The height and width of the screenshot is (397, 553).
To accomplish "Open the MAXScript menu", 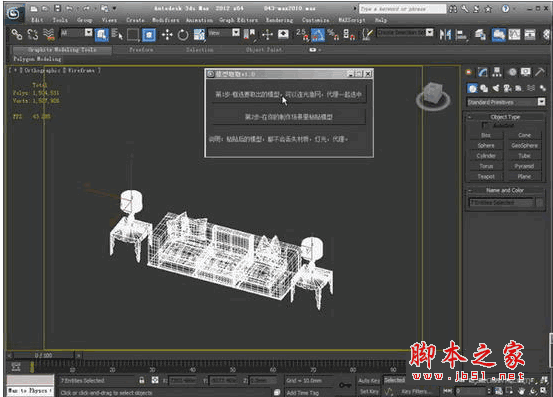I will 352,20.
